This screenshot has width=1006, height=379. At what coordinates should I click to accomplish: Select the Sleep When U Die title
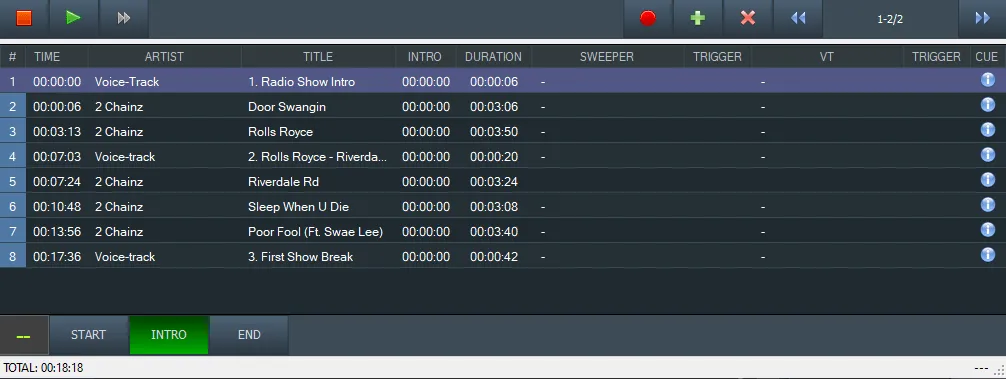[298, 207]
